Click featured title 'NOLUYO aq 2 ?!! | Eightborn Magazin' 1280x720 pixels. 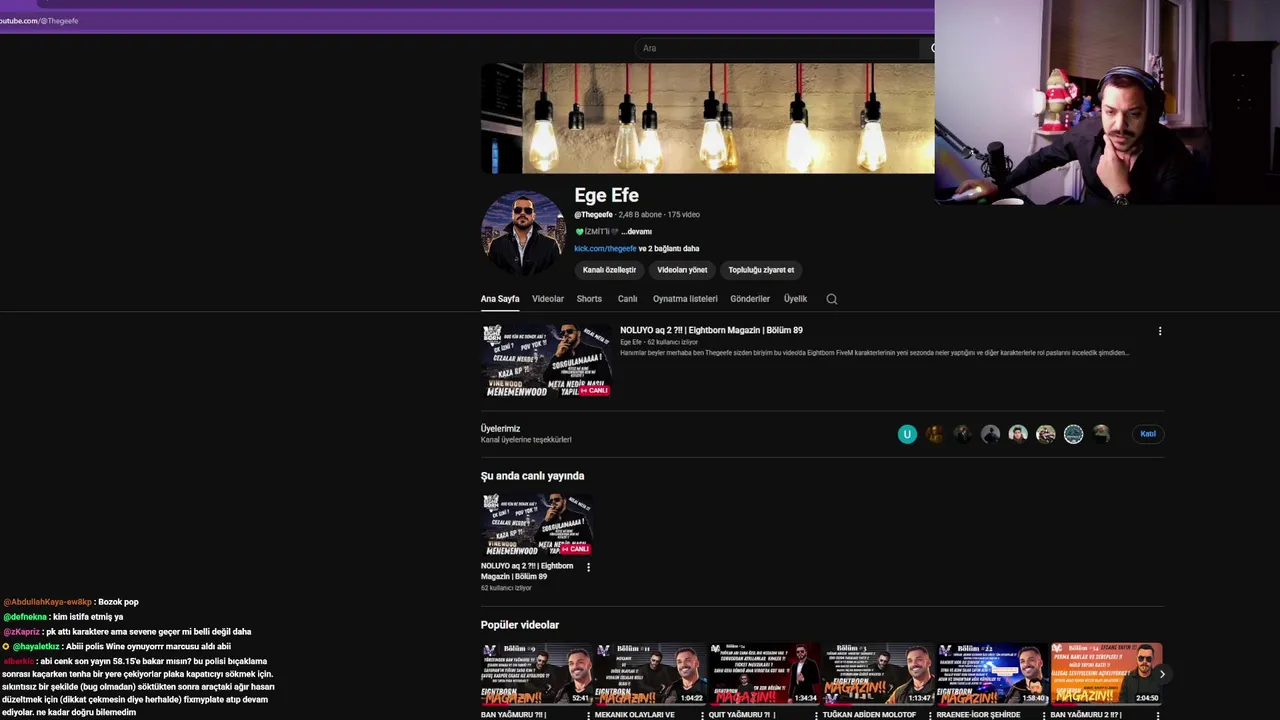click(711, 330)
